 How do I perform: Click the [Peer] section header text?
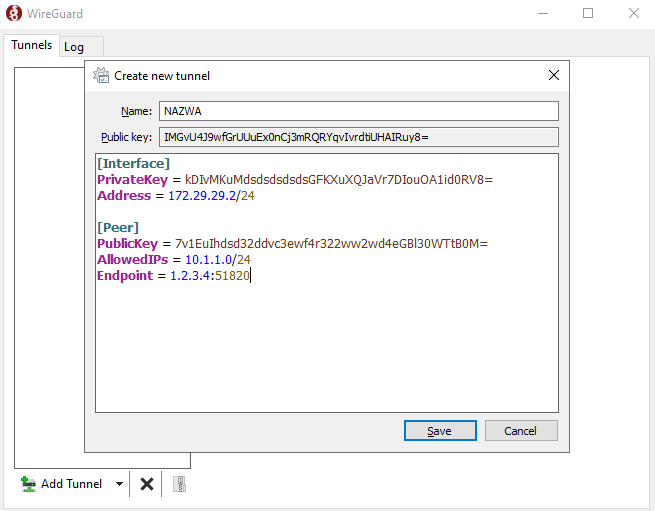coord(118,228)
